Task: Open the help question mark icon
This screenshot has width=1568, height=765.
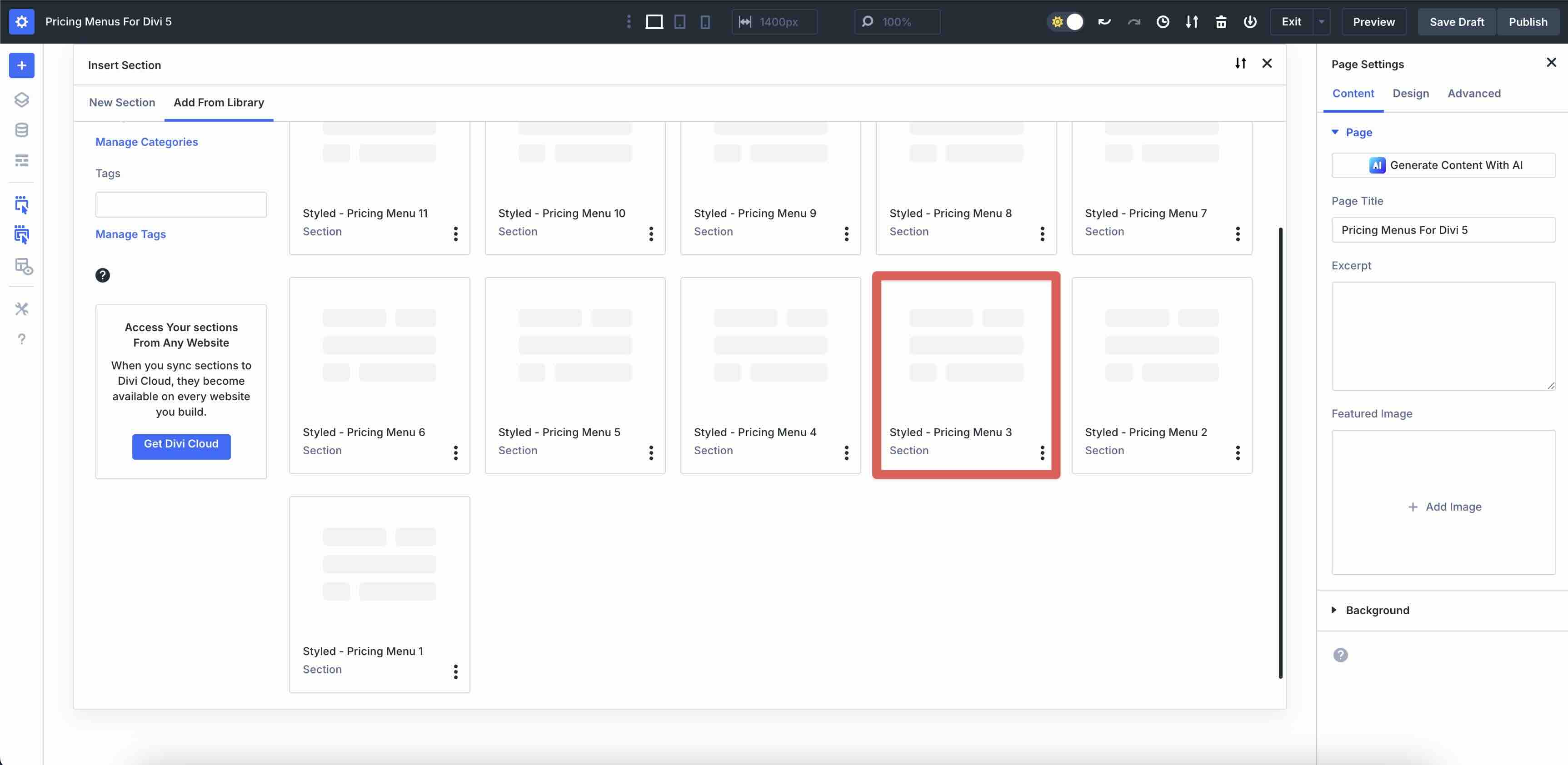Action: coord(22,339)
